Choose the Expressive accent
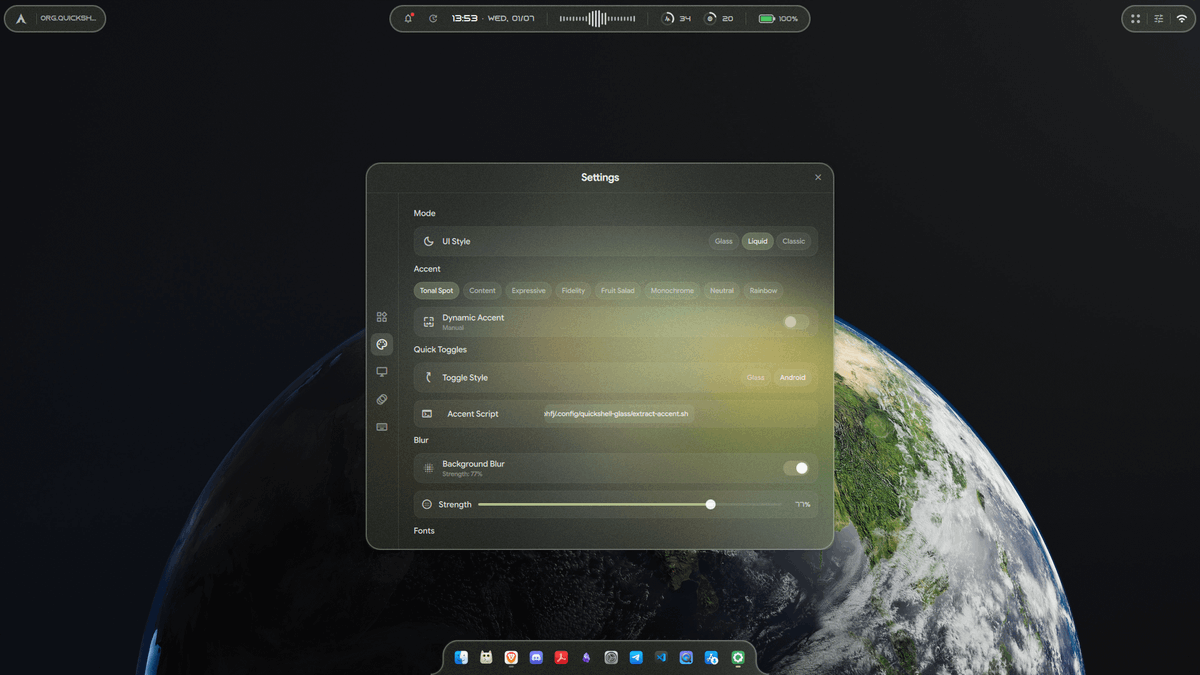The image size is (1200, 675). pyautogui.click(x=529, y=291)
